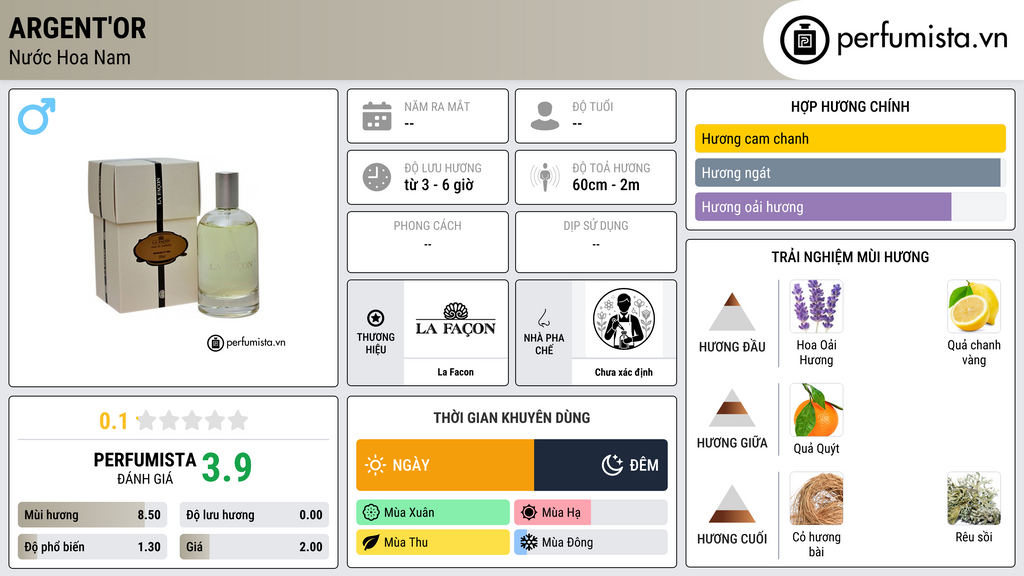This screenshot has width=1024, height=576.
Task: Click the star badge icon above Thương hiệu
Action: [376, 318]
